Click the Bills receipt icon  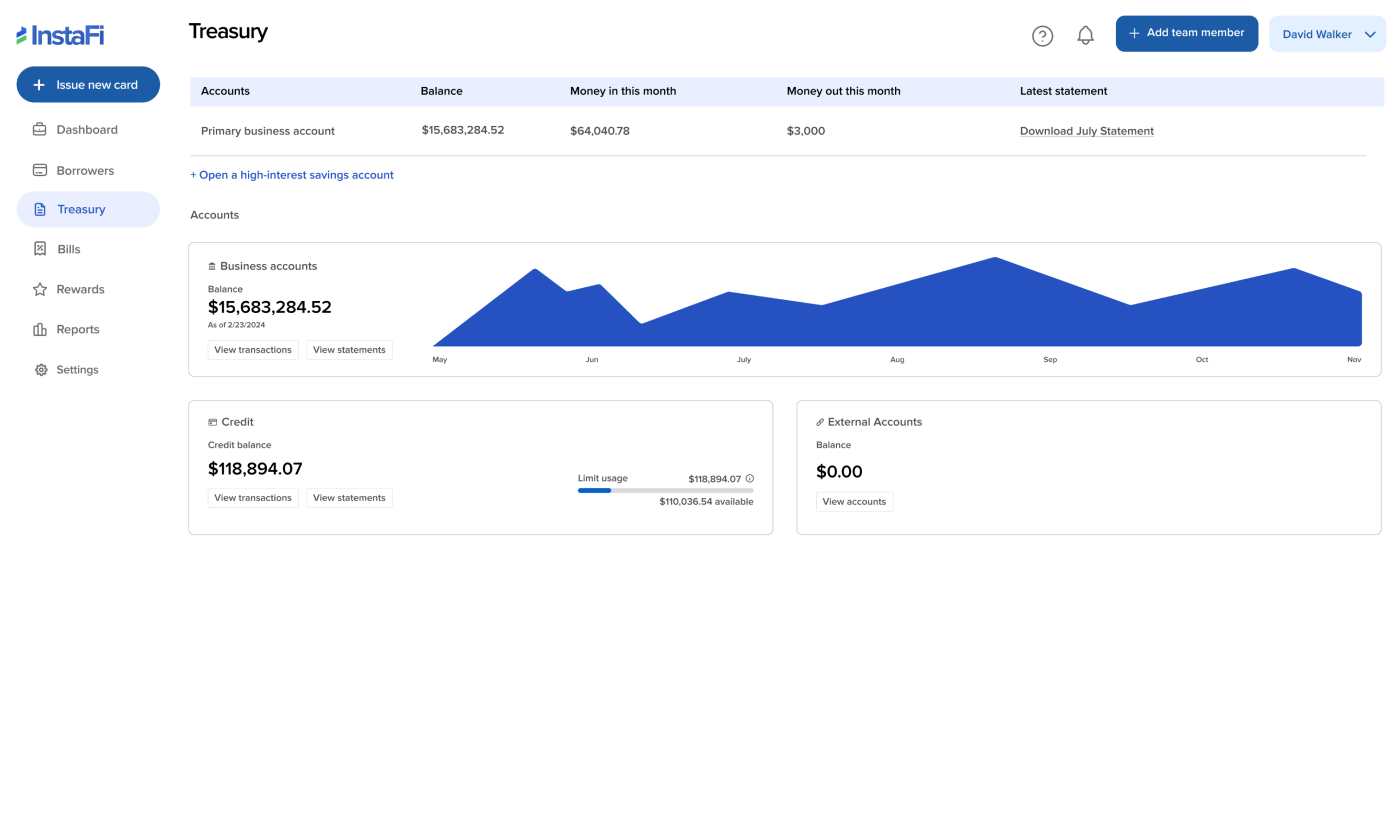pyautogui.click(x=40, y=249)
